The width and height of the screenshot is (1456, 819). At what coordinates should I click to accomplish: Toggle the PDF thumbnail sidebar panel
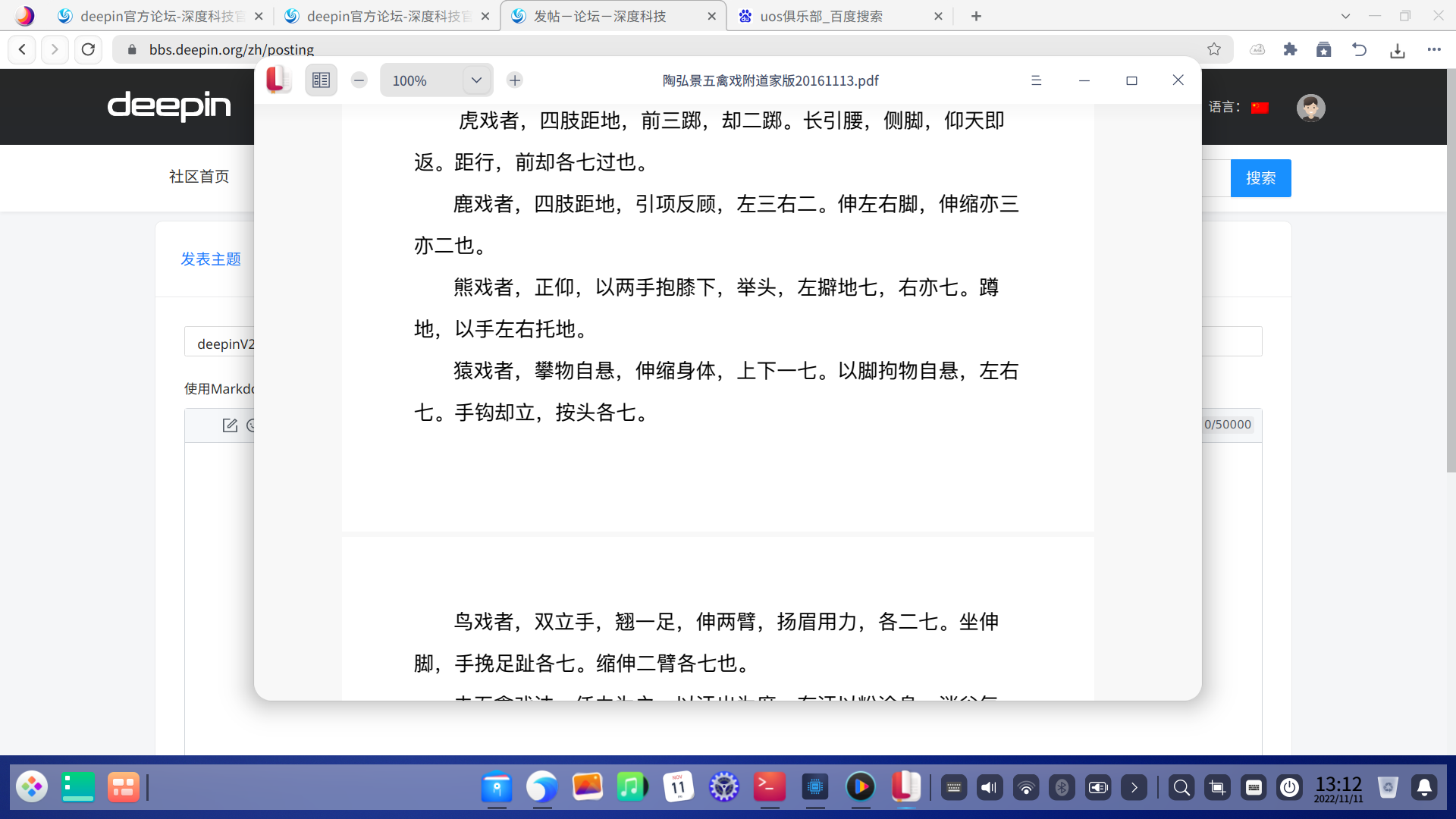click(x=321, y=80)
